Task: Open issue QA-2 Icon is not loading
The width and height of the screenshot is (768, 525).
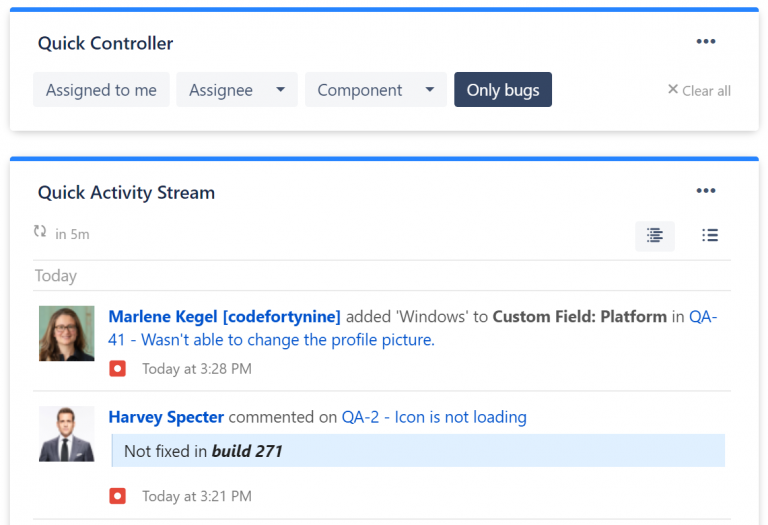Action: click(434, 417)
